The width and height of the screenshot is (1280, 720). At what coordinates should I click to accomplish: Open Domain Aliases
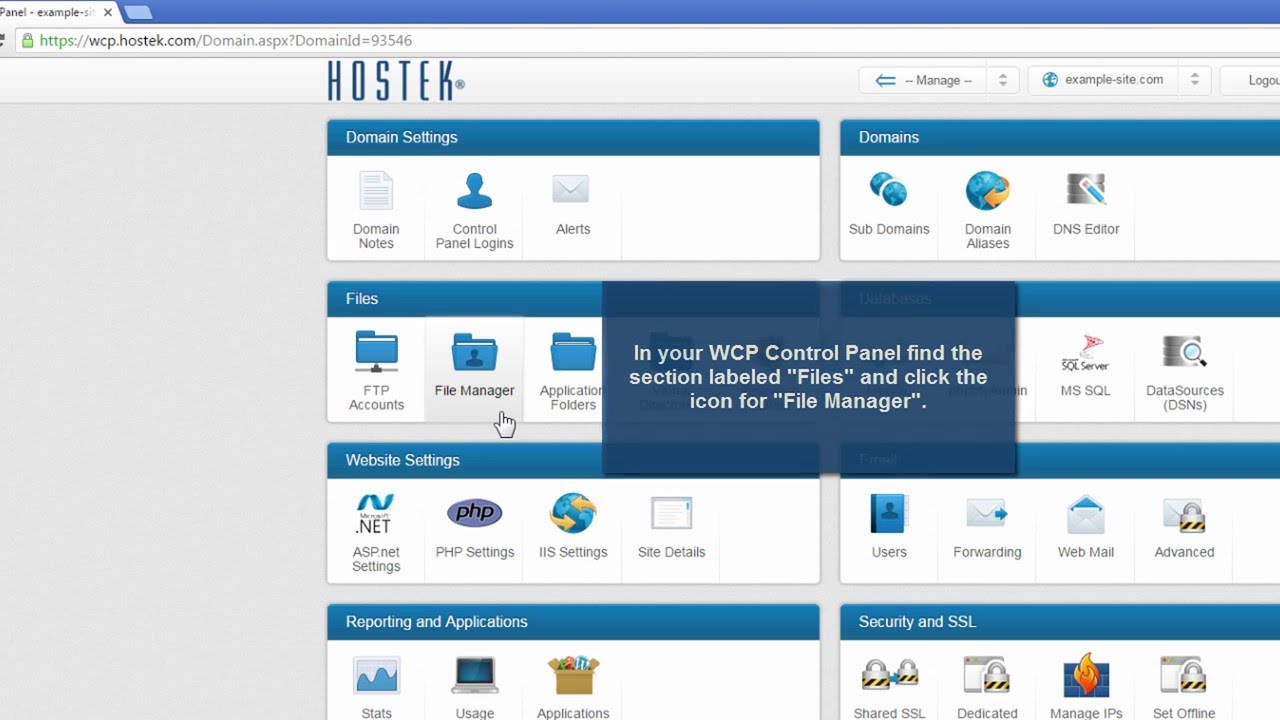pyautogui.click(x=987, y=210)
